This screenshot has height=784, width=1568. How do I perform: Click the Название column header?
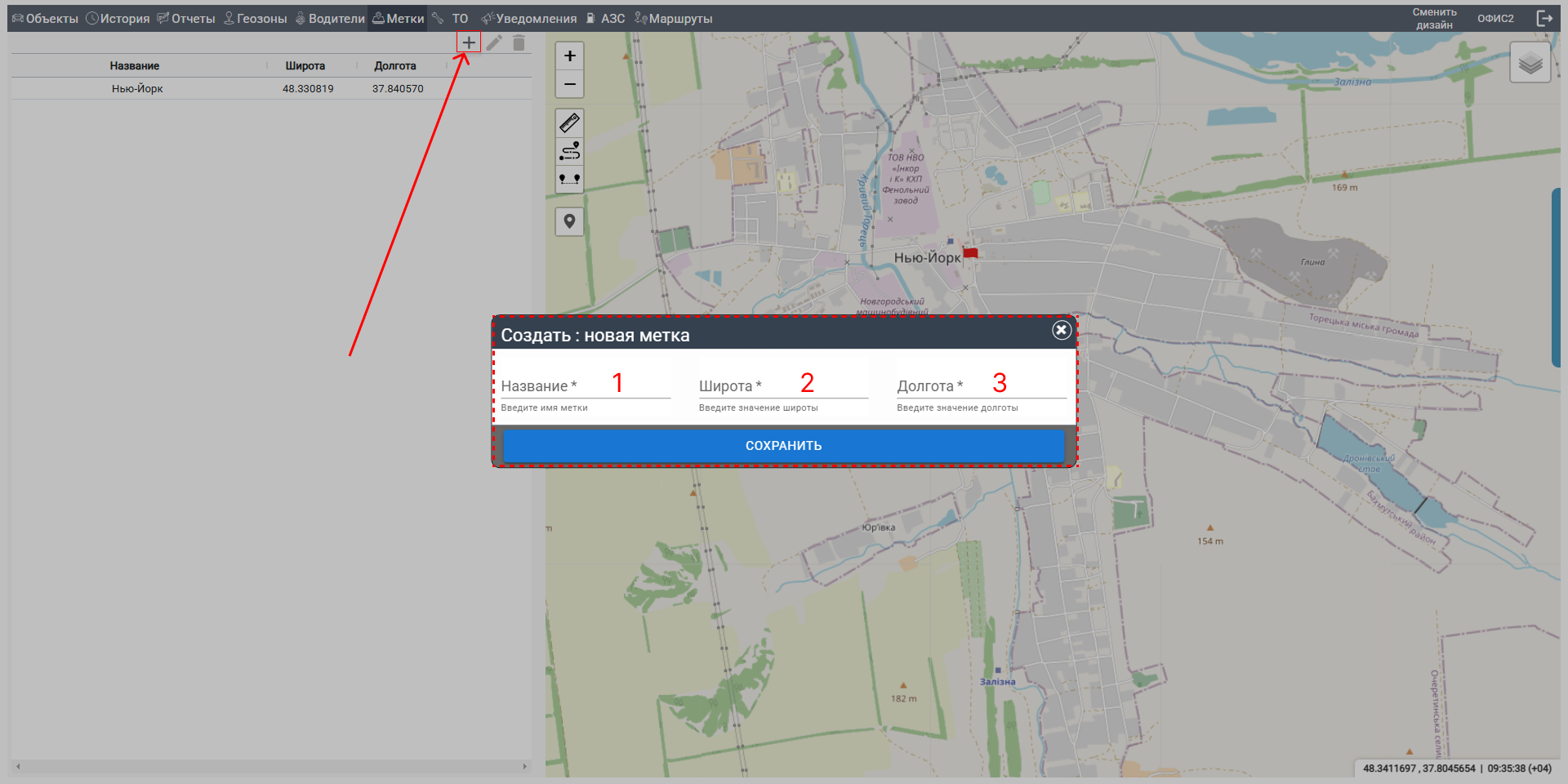point(135,65)
